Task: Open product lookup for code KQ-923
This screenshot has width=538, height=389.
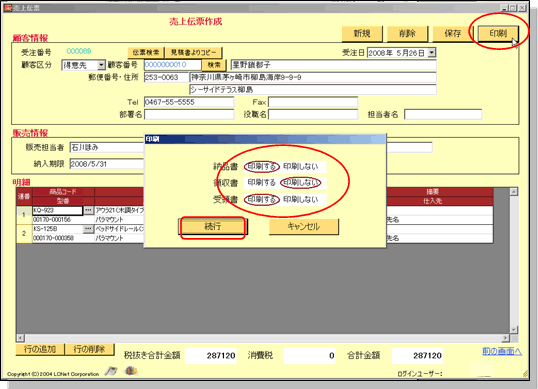Action: [x=88, y=210]
